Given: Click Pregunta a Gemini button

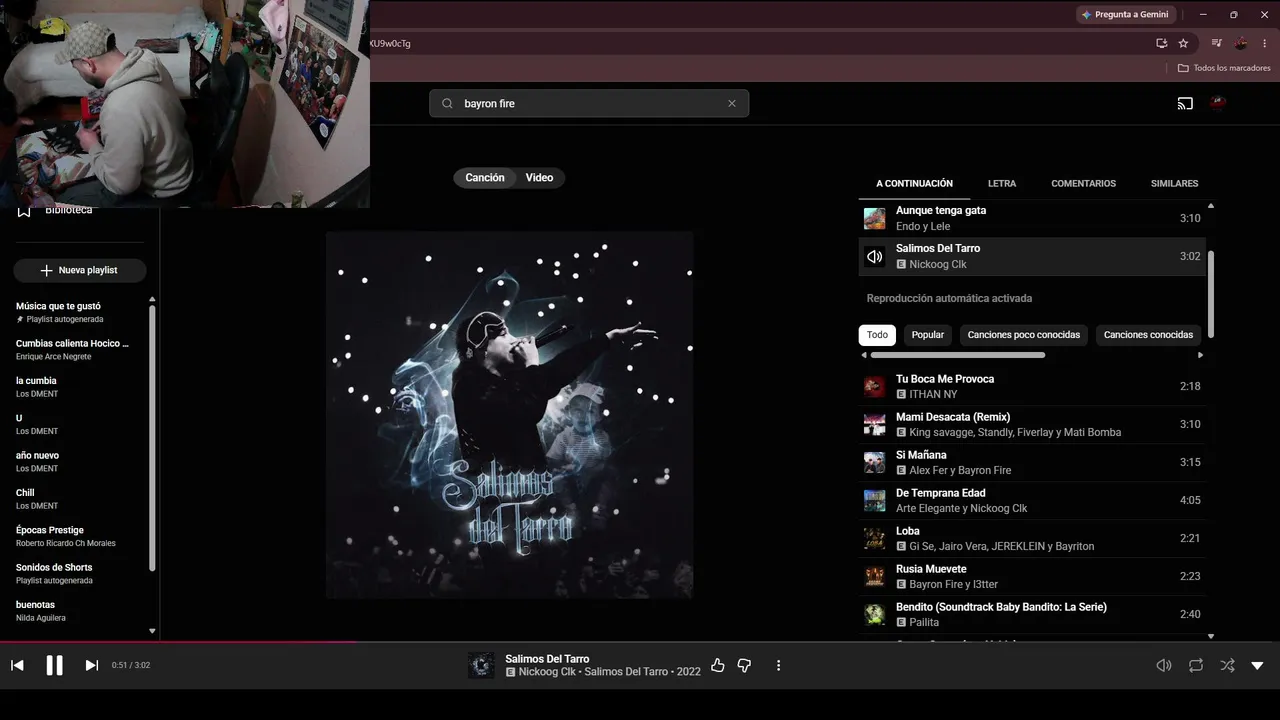Looking at the screenshot, I should pos(1125,15).
